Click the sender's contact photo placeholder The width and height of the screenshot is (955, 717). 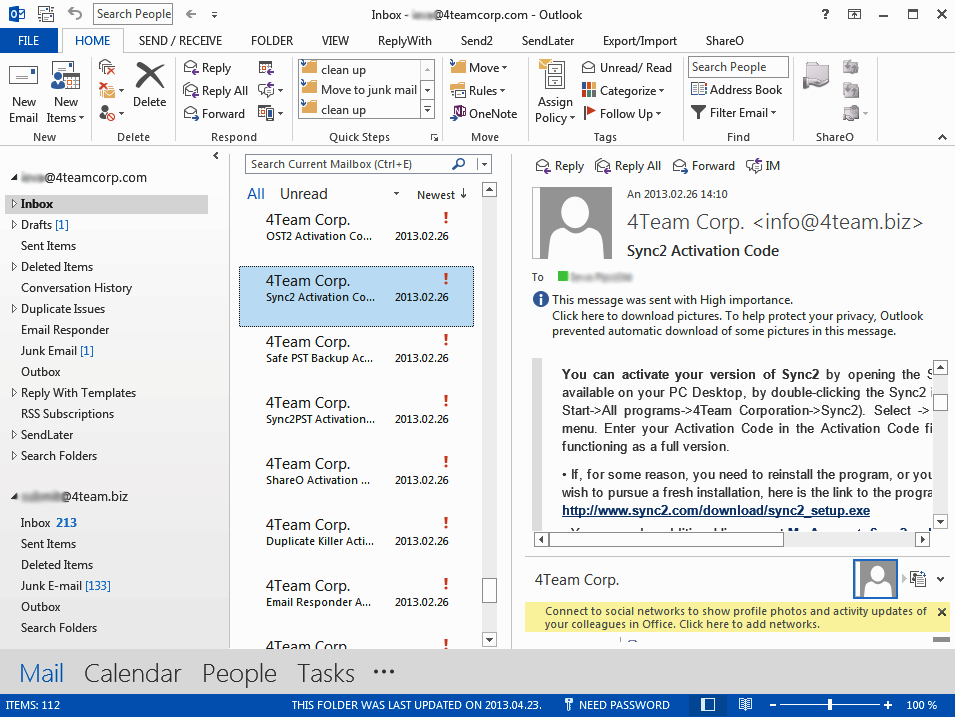572,222
